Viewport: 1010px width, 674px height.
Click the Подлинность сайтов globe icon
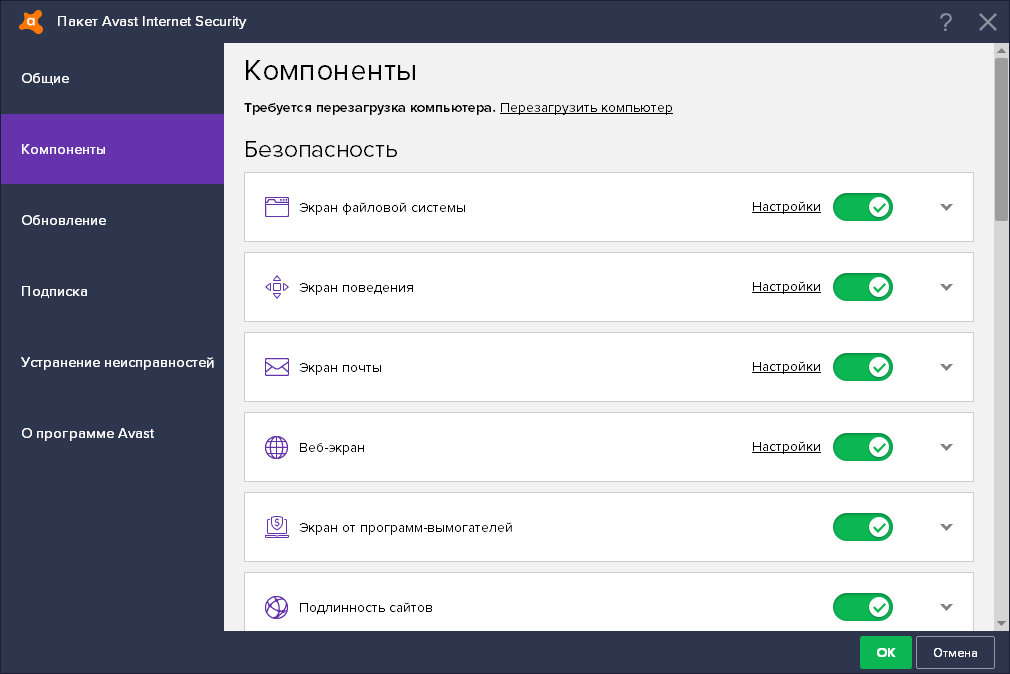click(x=277, y=607)
